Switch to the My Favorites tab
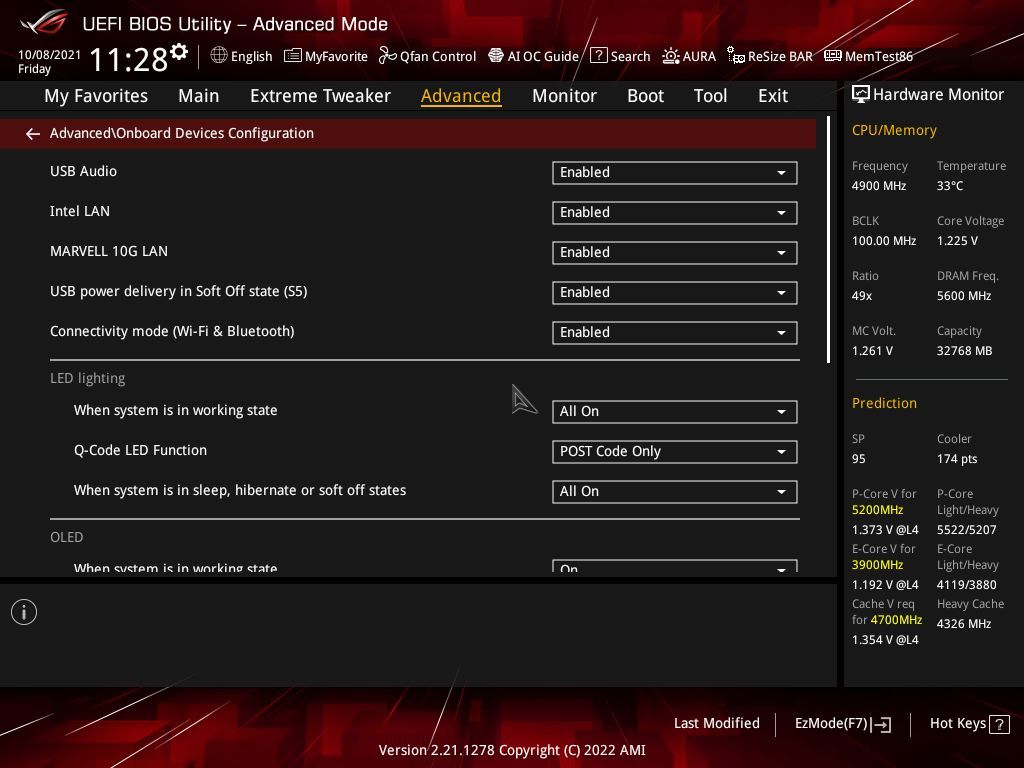 (x=96, y=96)
